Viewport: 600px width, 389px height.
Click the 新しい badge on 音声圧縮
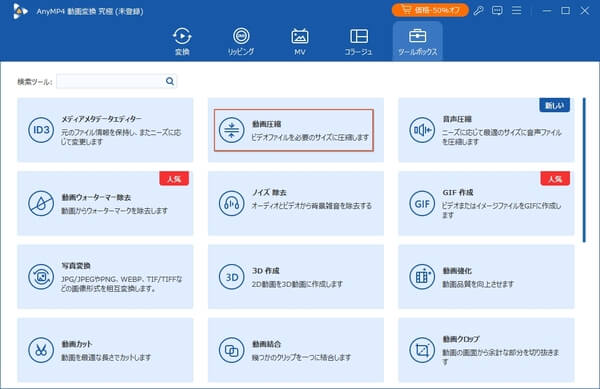click(554, 105)
